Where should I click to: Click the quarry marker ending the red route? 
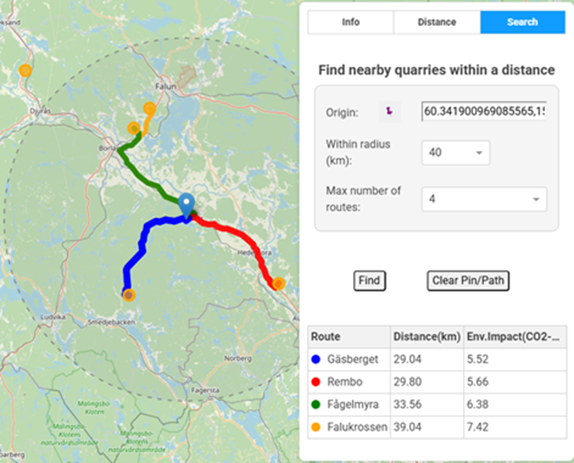click(279, 283)
